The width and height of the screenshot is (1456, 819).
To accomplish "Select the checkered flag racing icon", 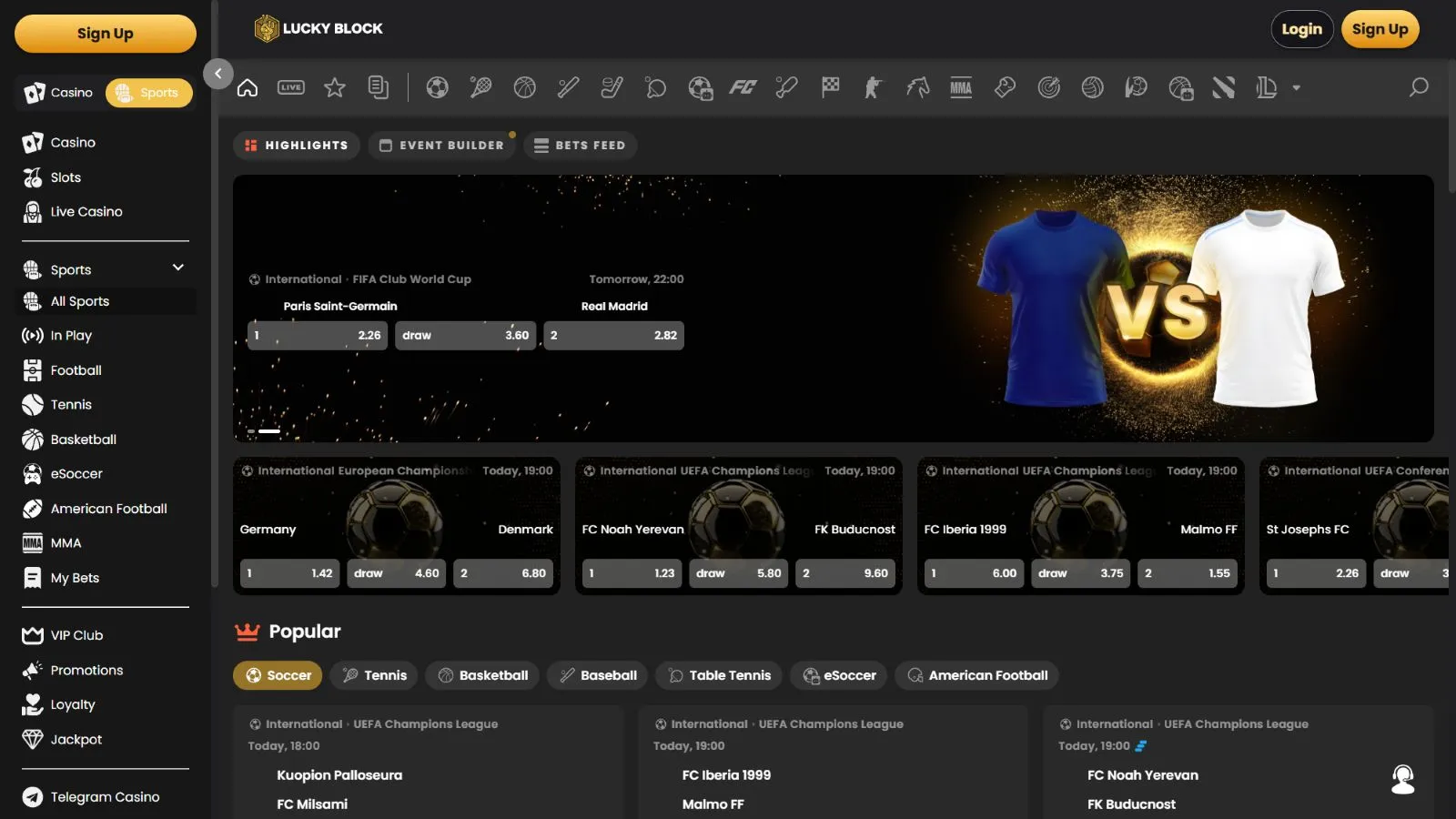I will pyautogui.click(x=830, y=87).
